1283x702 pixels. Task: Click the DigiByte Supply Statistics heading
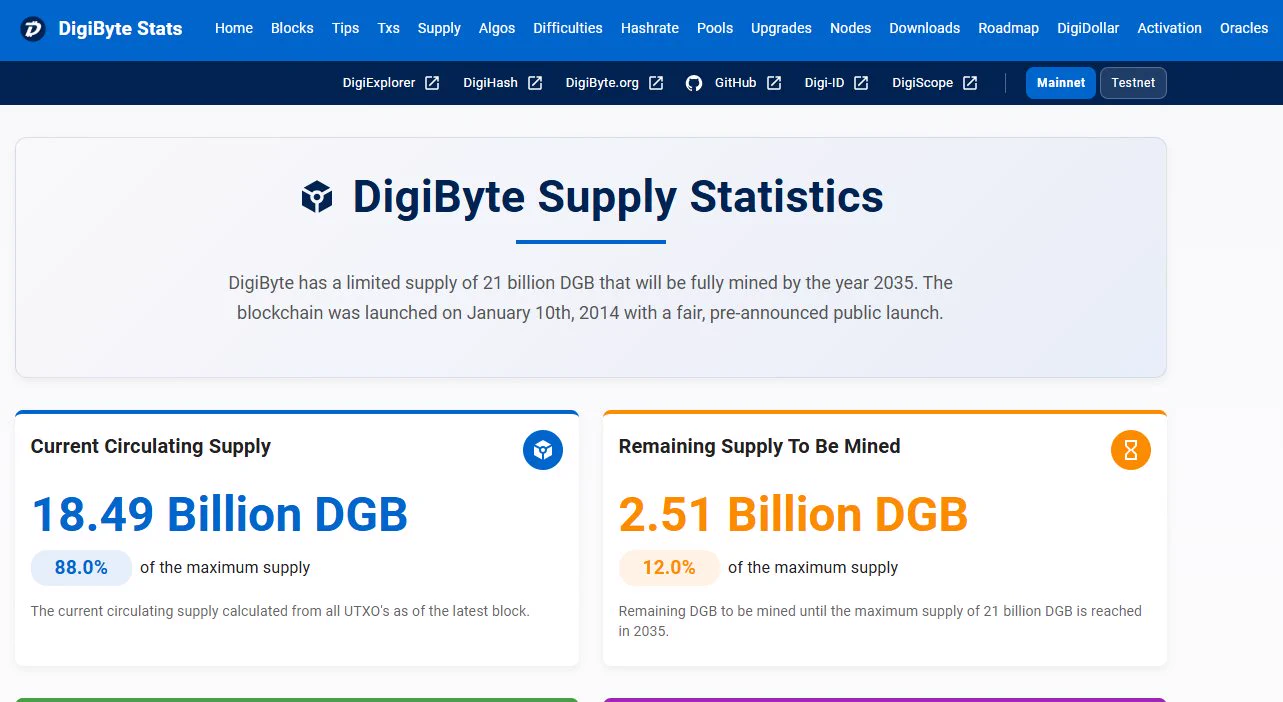[x=618, y=196]
